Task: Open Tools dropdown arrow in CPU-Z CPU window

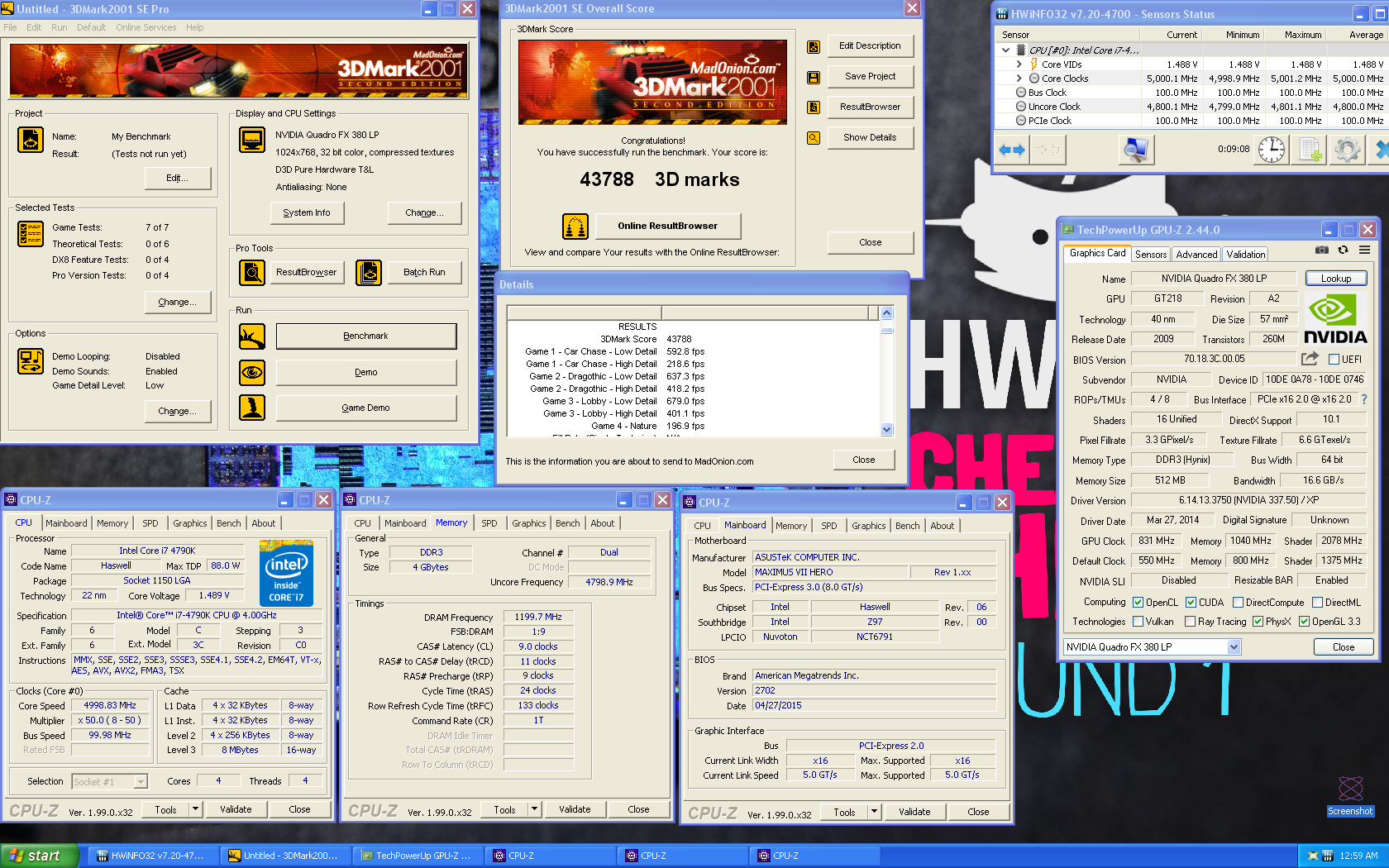Action: point(196,810)
